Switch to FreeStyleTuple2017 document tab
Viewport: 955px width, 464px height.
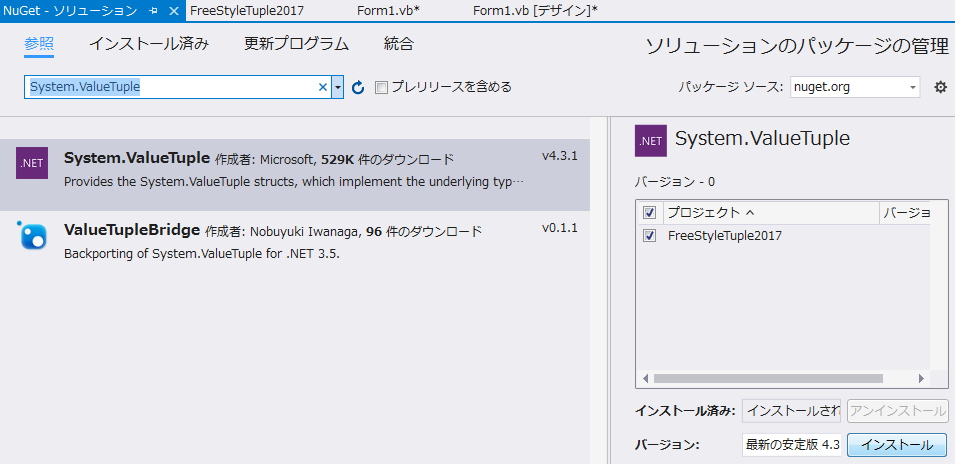247,10
